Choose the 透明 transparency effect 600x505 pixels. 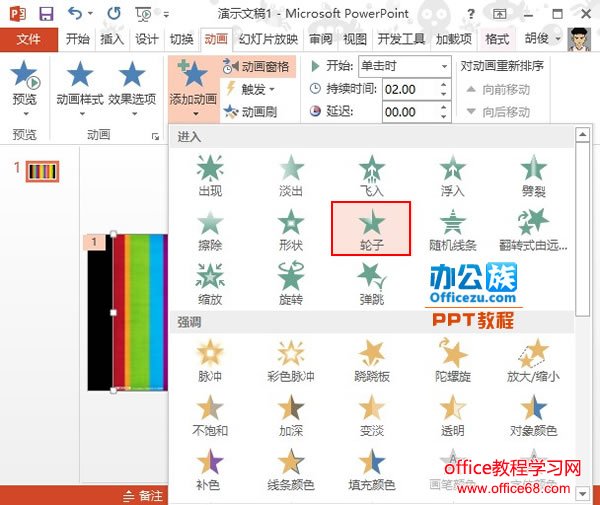click(452, 415)
